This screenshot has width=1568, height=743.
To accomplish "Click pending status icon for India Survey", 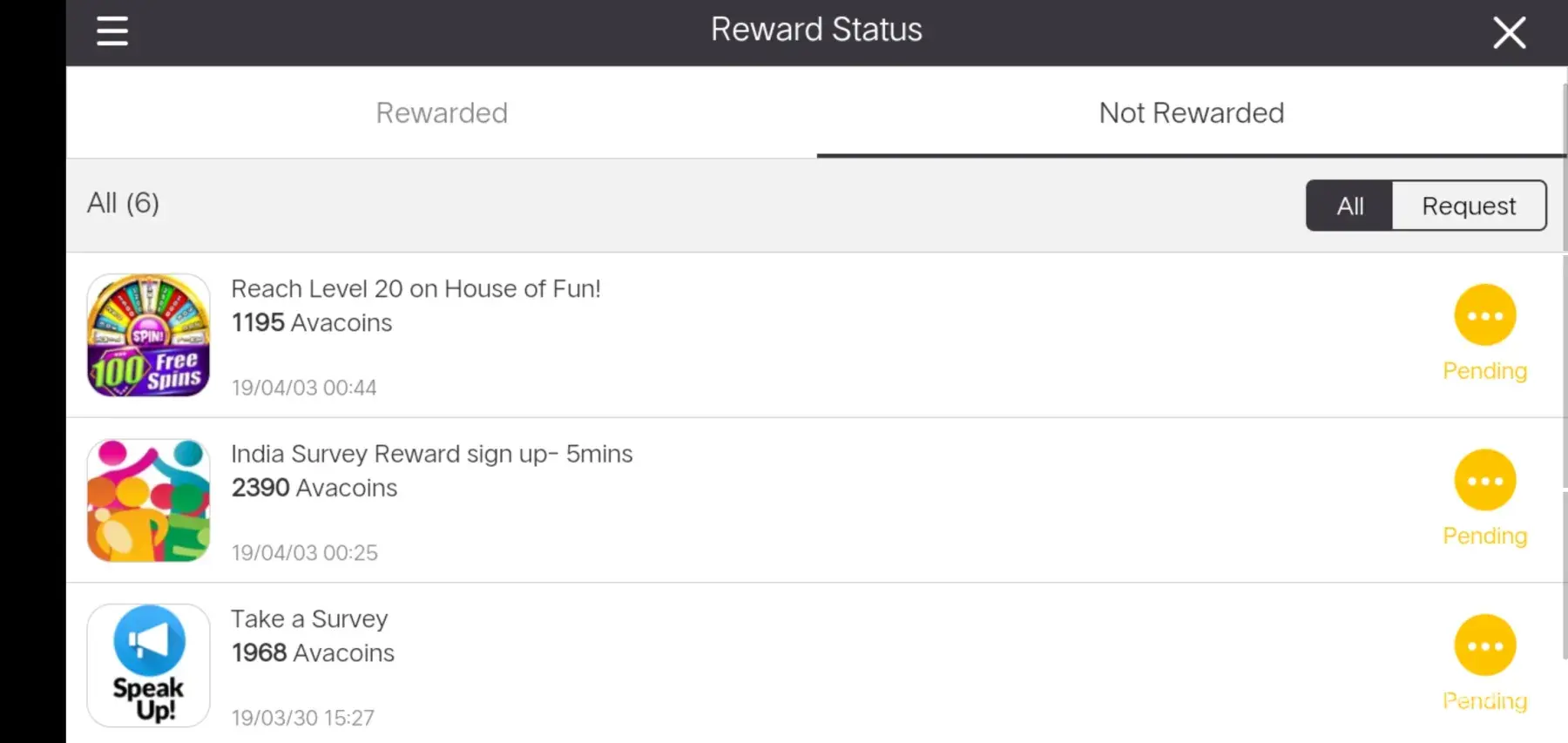I will tap(1484, 481).
